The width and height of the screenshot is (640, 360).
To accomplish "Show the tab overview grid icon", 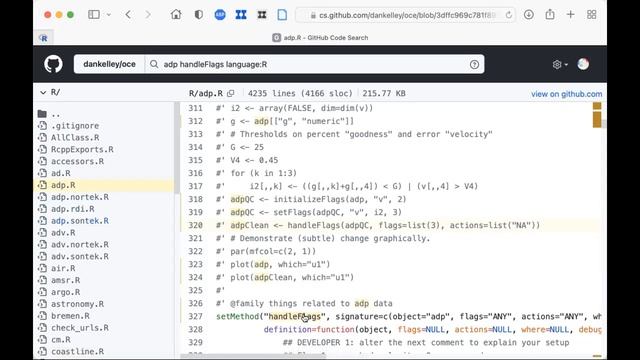I will [x=591, y=15].
